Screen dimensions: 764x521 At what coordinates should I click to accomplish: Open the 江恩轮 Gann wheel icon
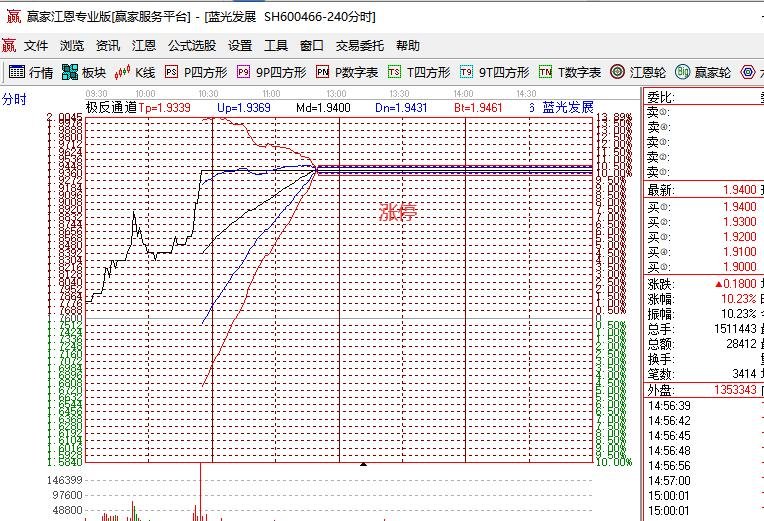pos(617,72)
